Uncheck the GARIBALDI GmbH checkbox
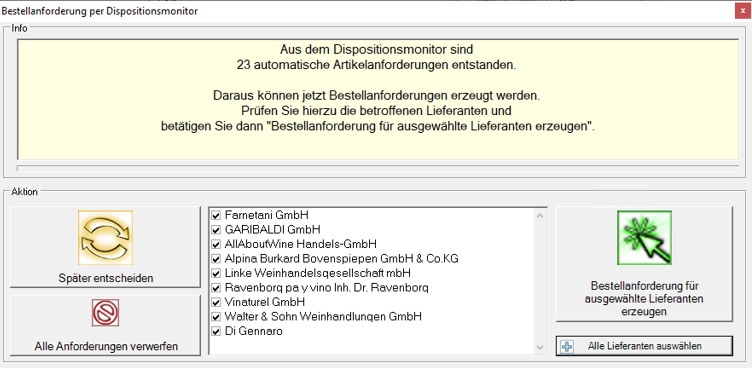The height and width of the screenshot is (368, 752). coord(216,229)
